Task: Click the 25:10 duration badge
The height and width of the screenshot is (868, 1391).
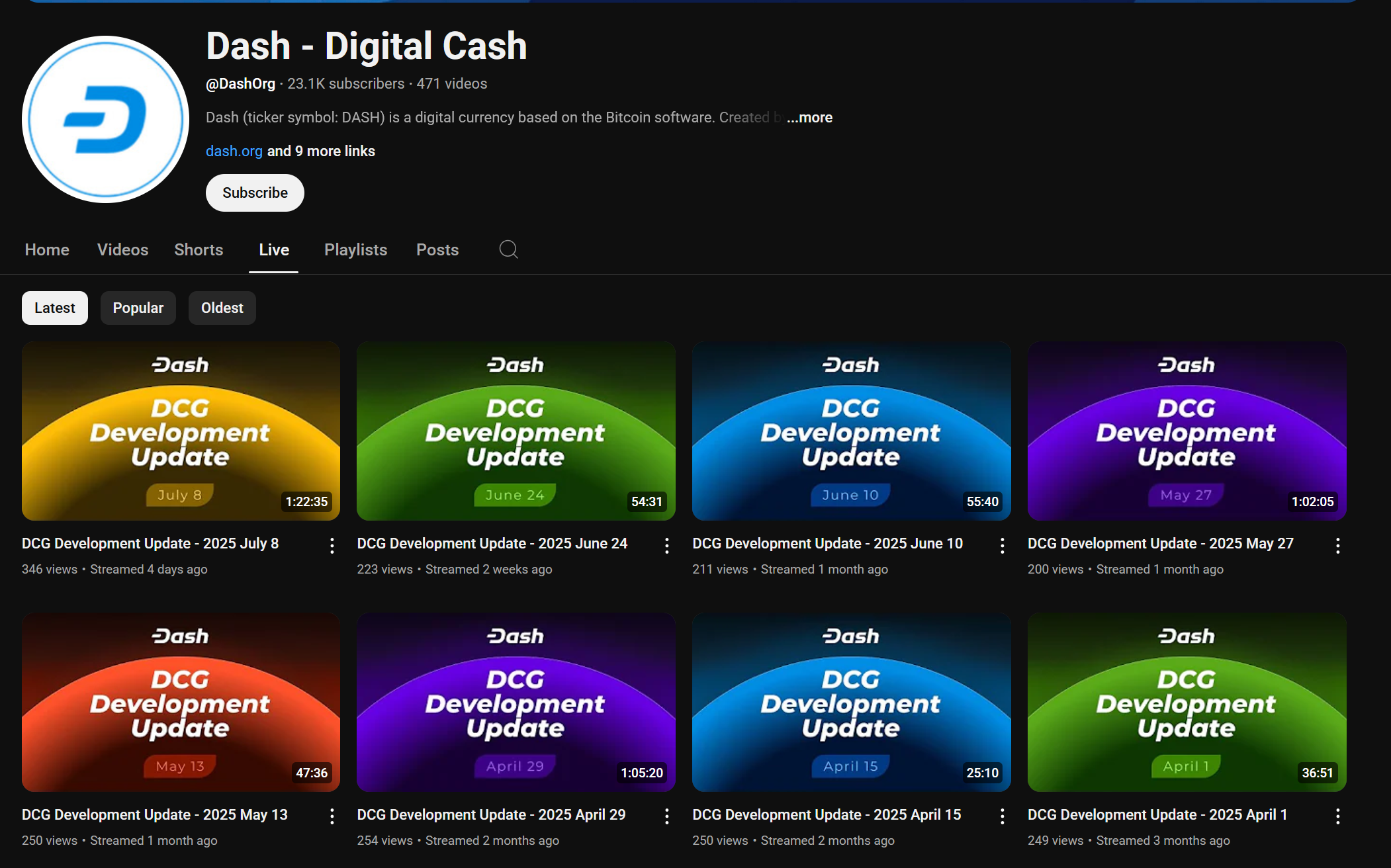Action: 982,773
